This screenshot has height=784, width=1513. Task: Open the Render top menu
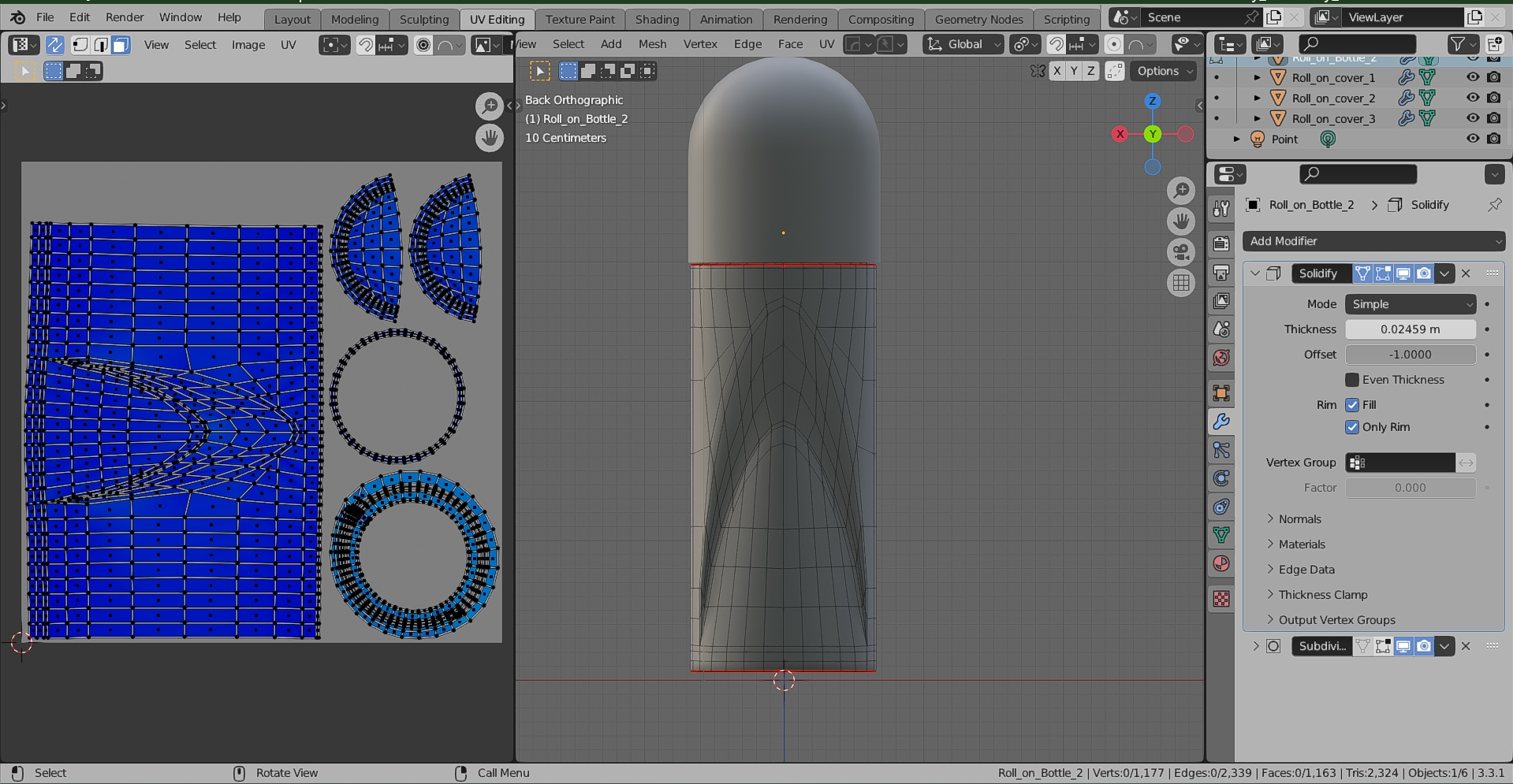click(125, 17)
